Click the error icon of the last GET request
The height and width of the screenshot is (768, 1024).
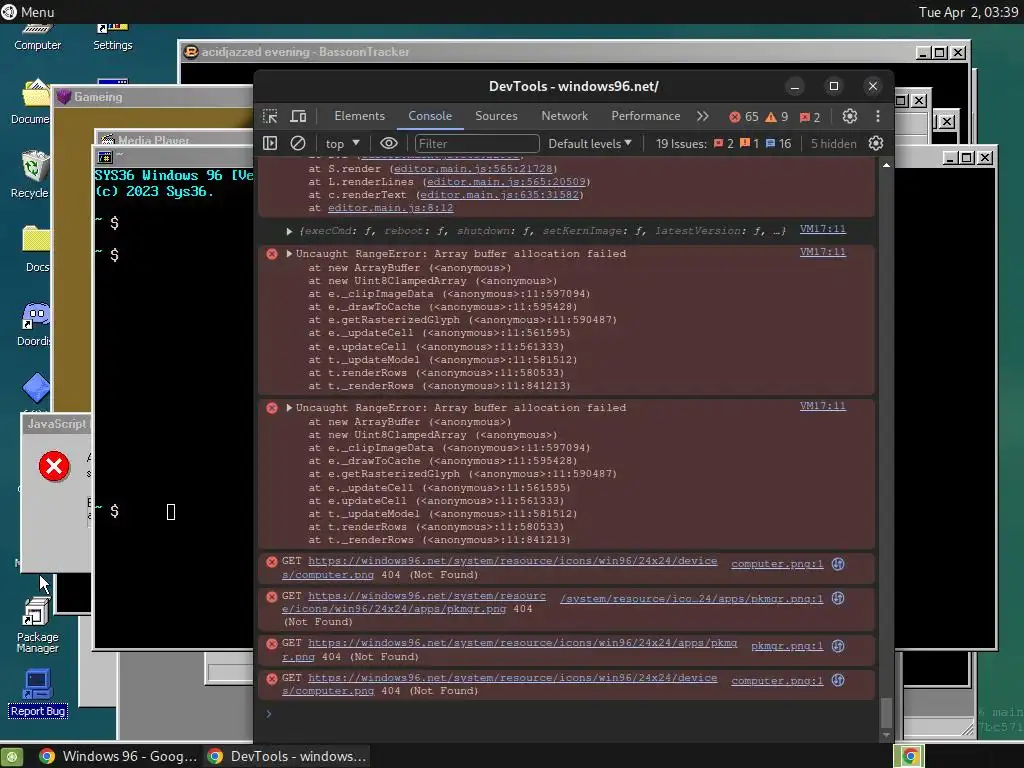[x=272, y=679]
